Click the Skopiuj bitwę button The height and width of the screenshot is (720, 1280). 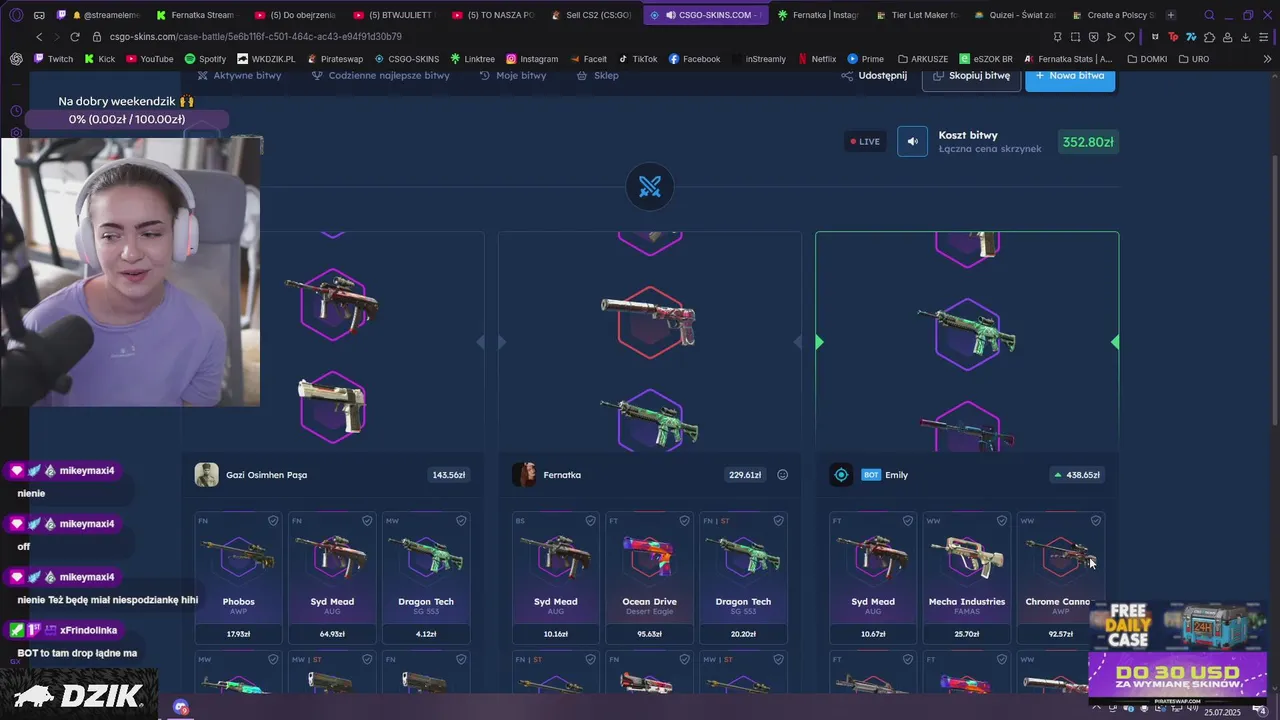[971, 76]
